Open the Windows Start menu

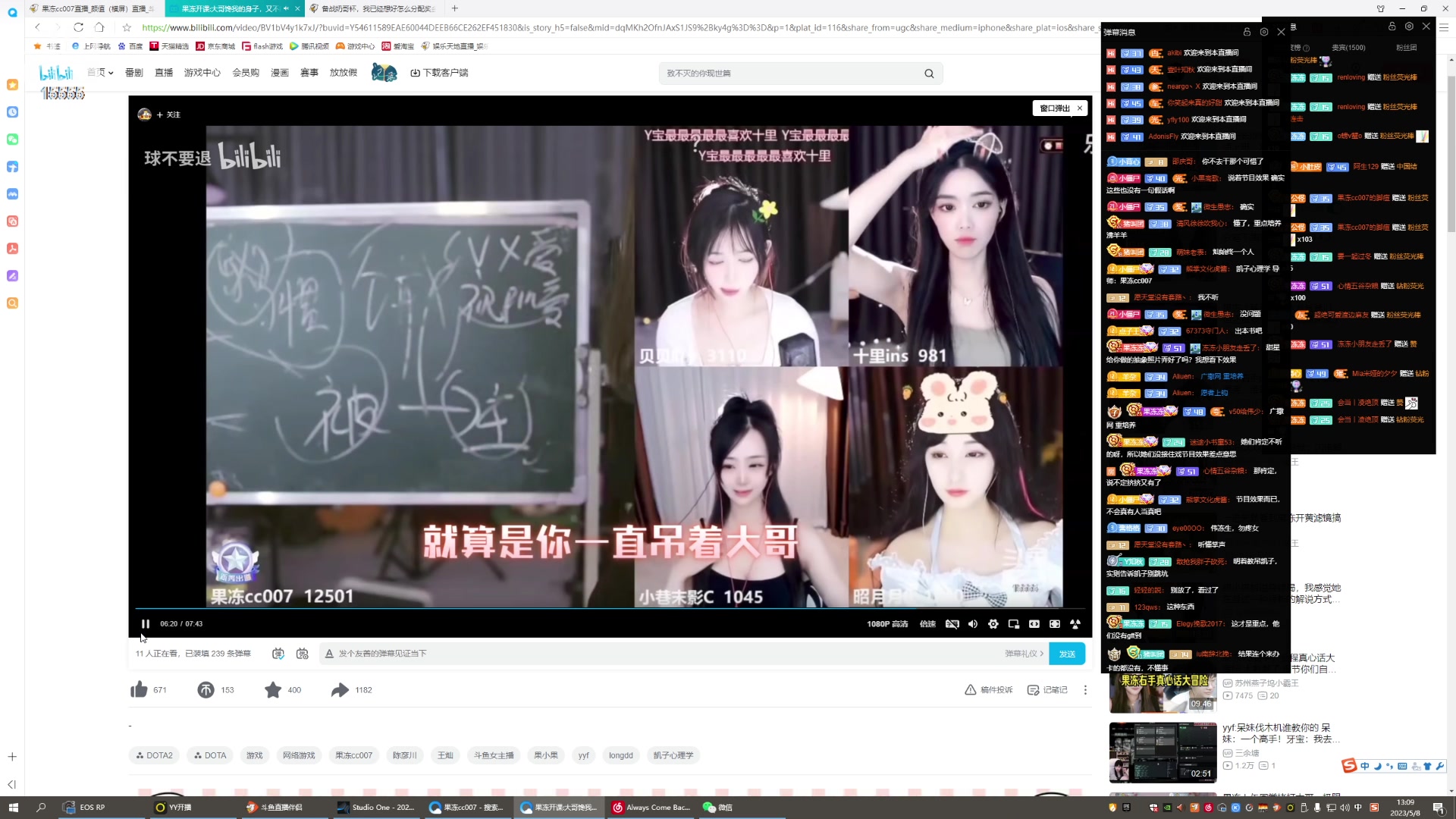click(13, 808)
